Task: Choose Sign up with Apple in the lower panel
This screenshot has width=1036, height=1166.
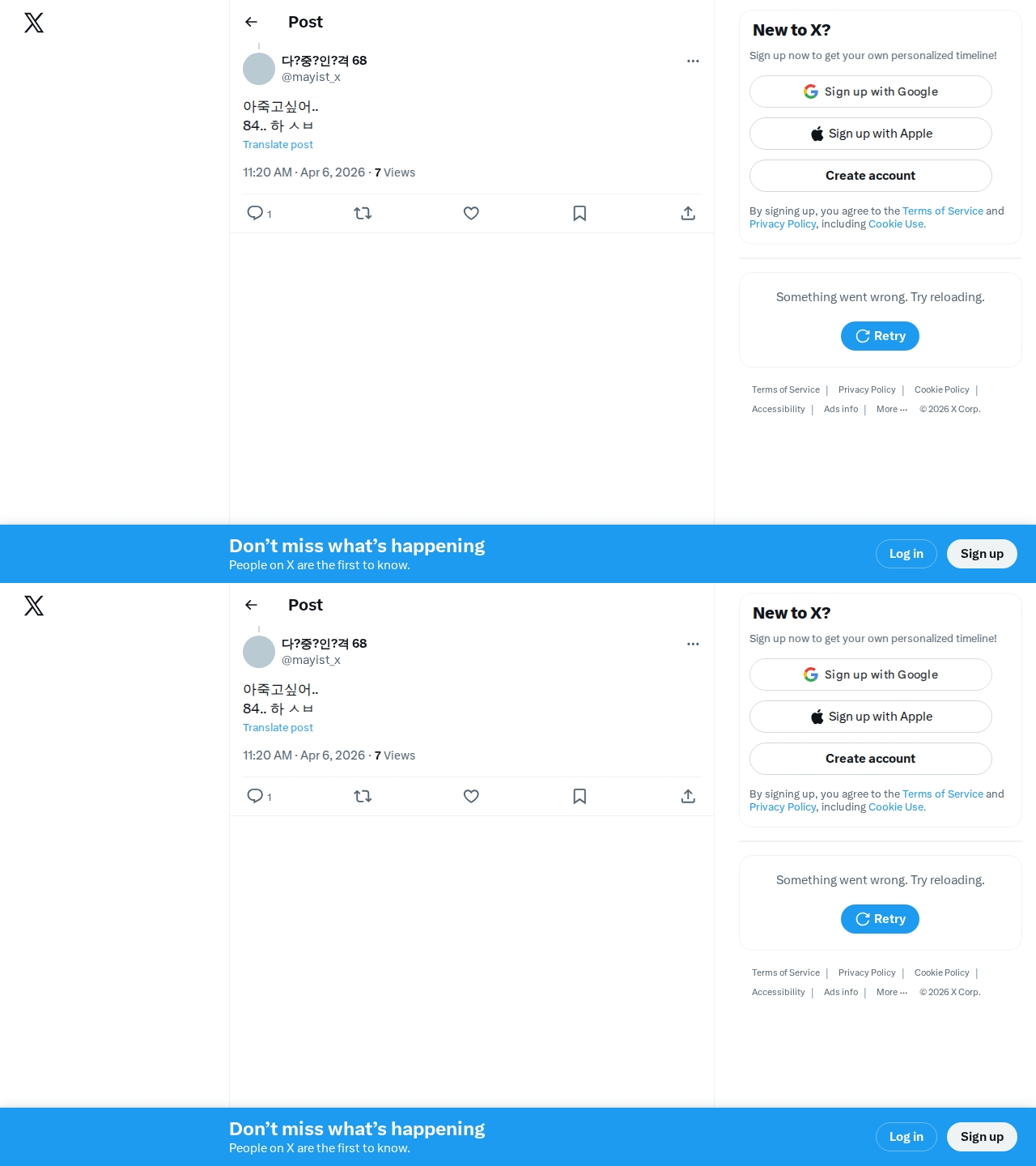Action: pos(870,717)
